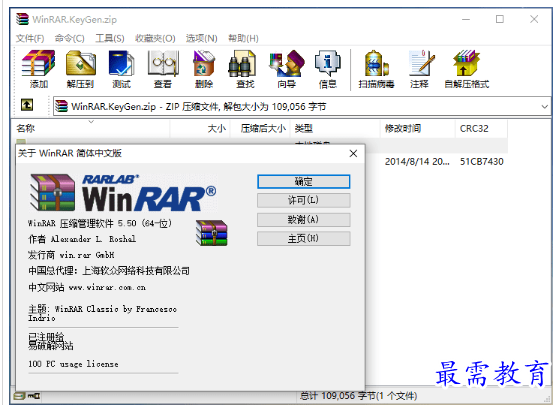
Task: Click the archive icon in address bar
Action: point(61,106)
